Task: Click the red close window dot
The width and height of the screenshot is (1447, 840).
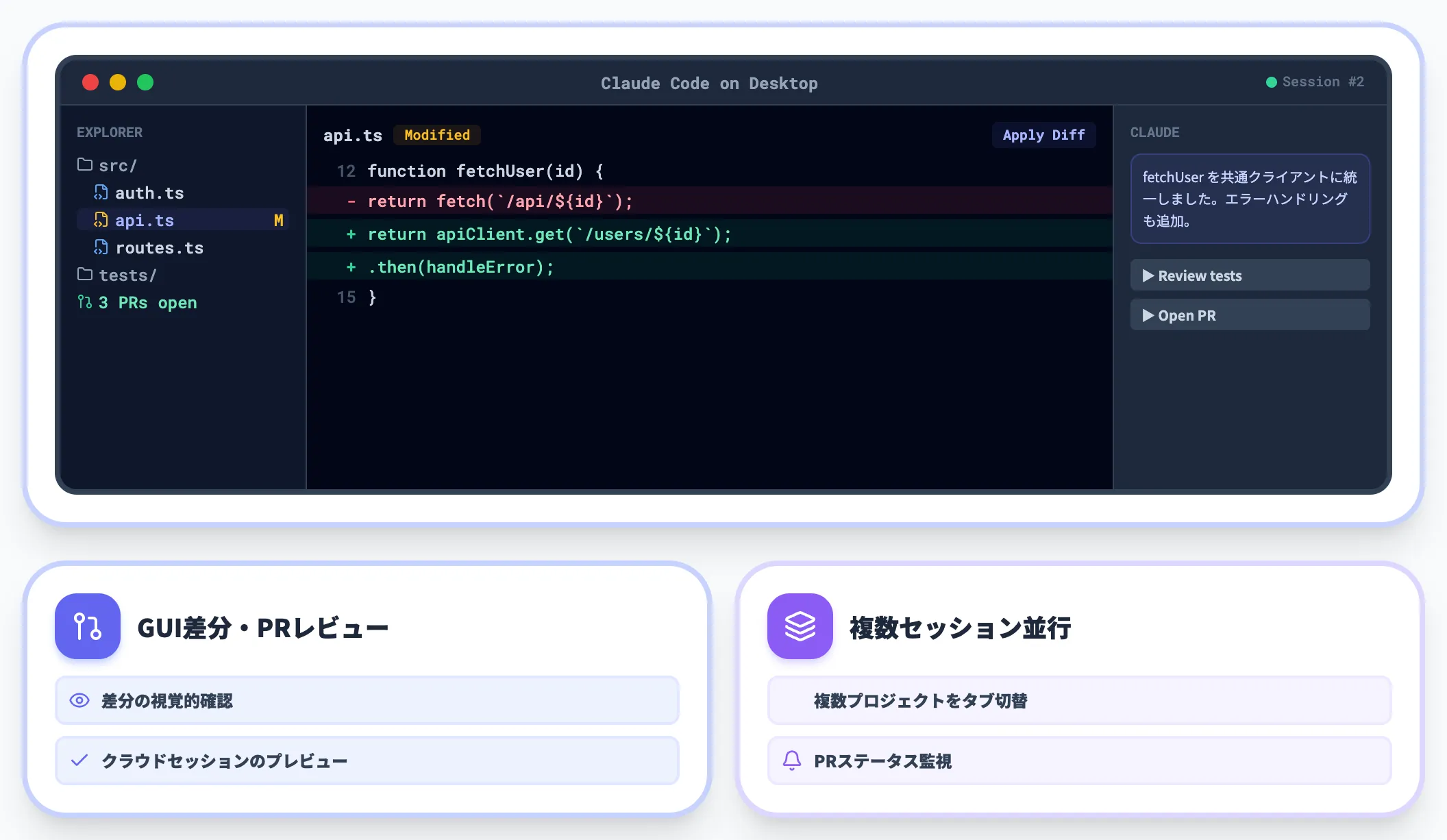Action: click(90, 82)
